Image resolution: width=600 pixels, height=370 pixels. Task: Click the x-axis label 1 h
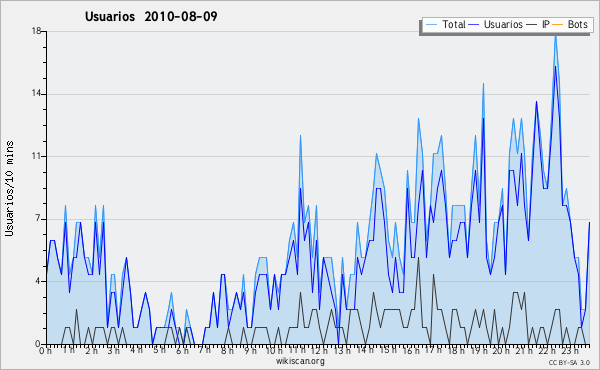68,350
